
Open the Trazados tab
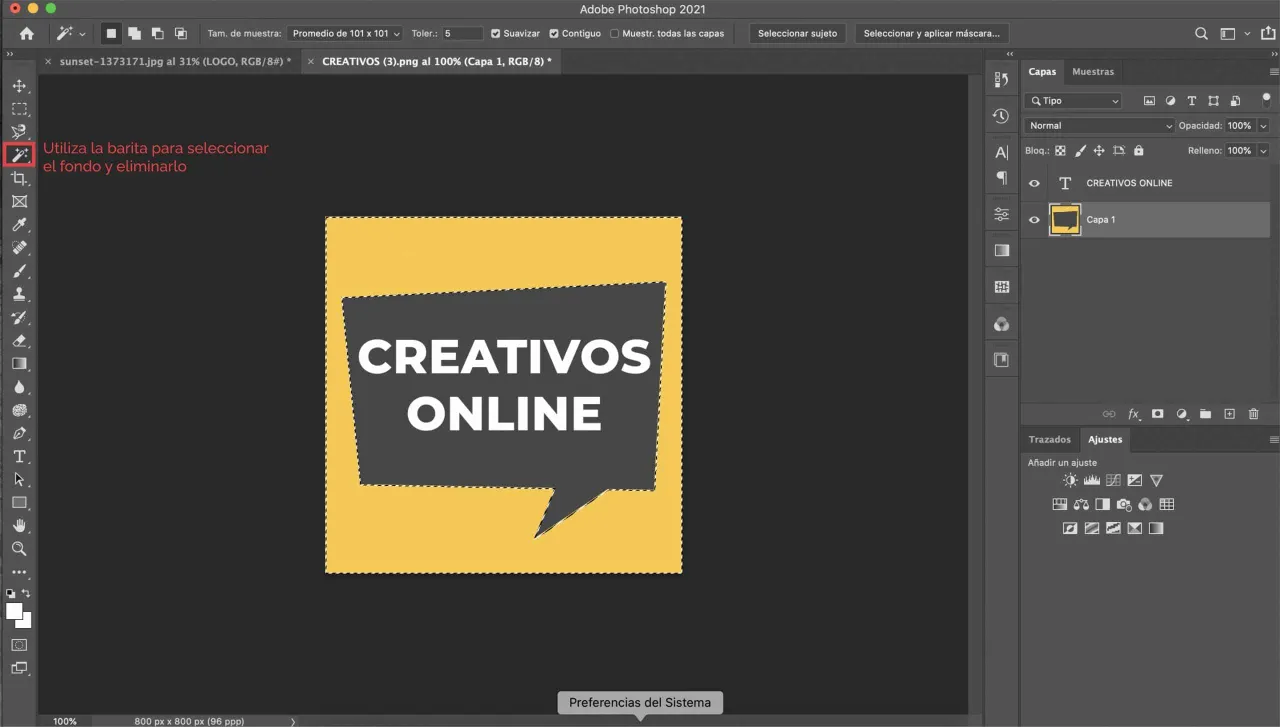(x=1049, y=439)
